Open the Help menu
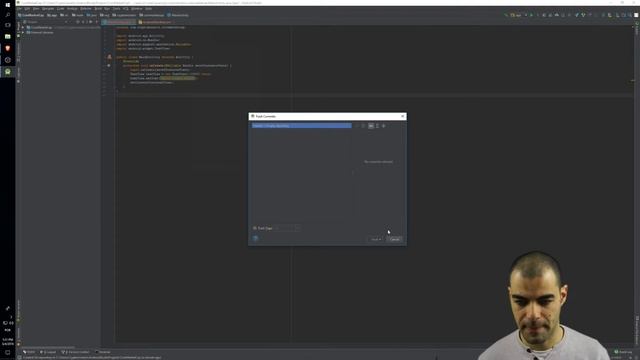This screenshot has height=360, width=640. (x=149, y=9)
